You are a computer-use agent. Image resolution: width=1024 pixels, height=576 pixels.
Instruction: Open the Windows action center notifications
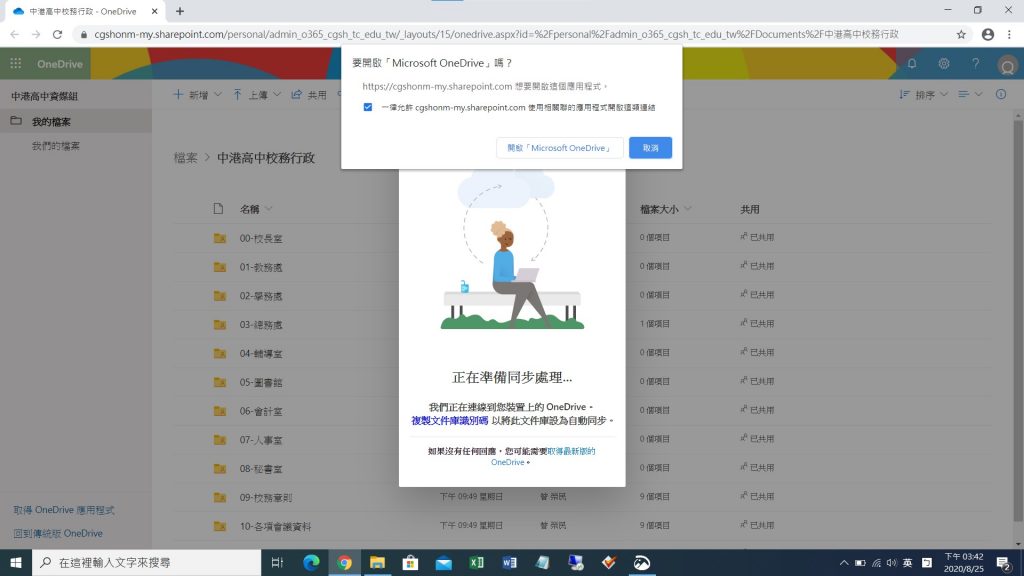[1004, 562]
